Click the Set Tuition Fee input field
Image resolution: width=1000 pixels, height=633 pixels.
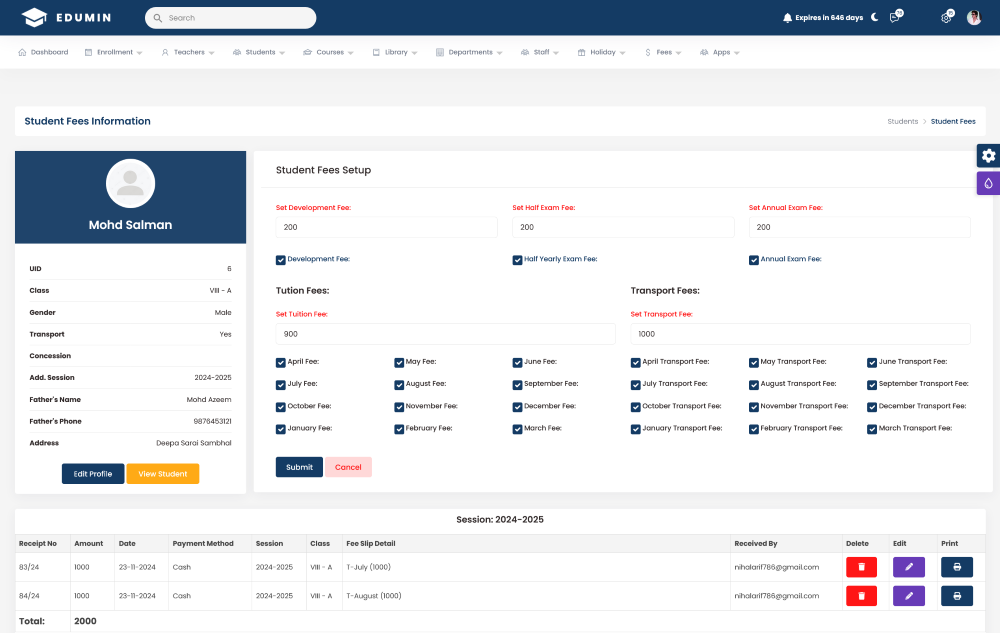pyautogui.click(x=446, y=334)
